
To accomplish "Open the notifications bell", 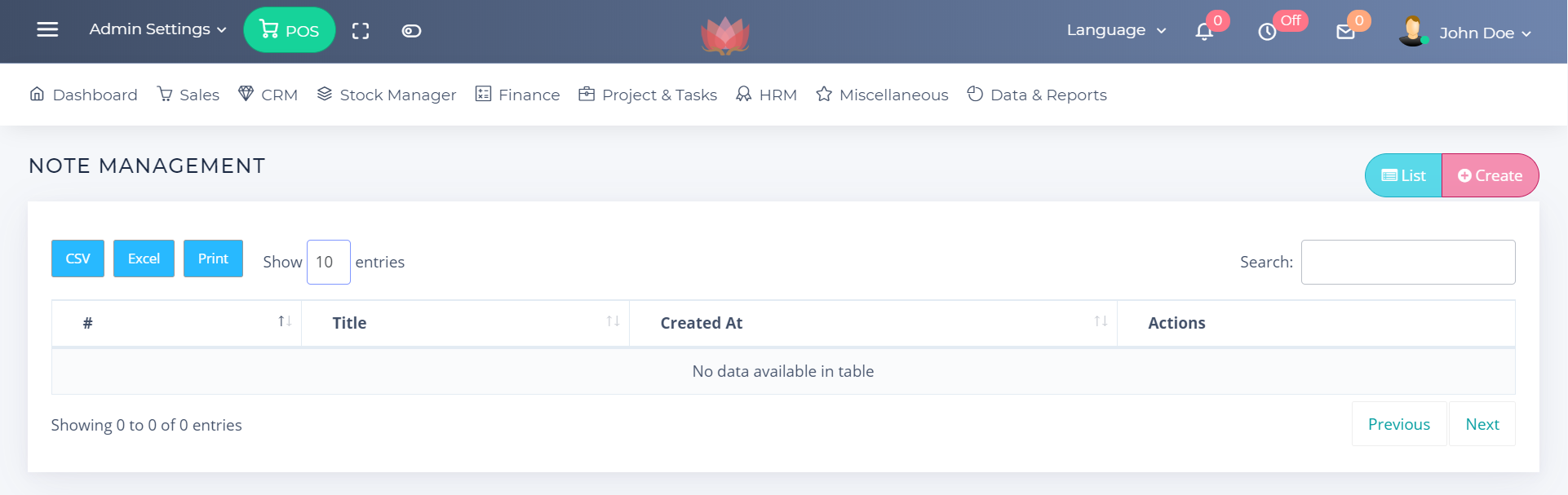I will 1204,32.
